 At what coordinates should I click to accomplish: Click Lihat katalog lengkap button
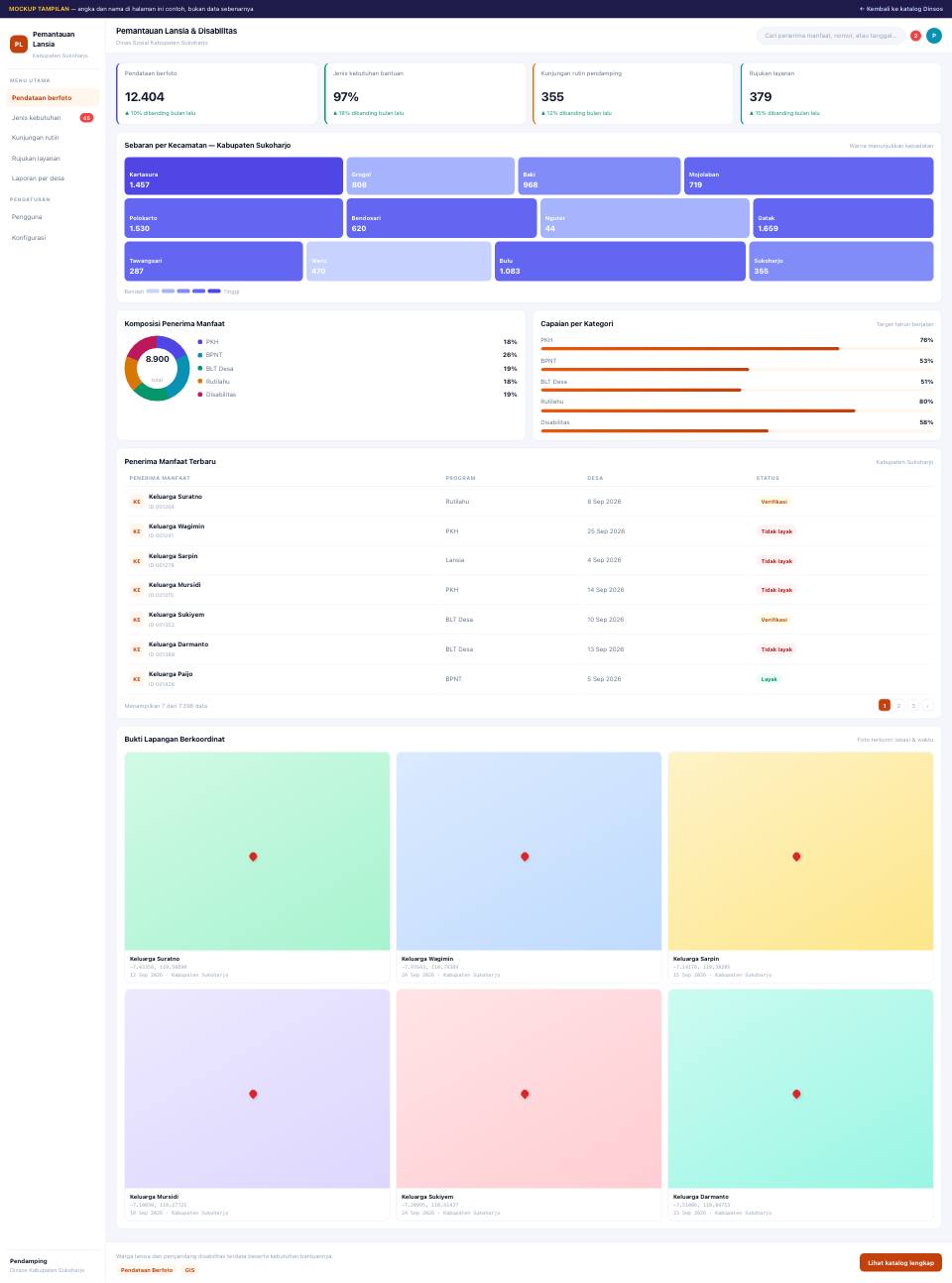coord(900,1262)
